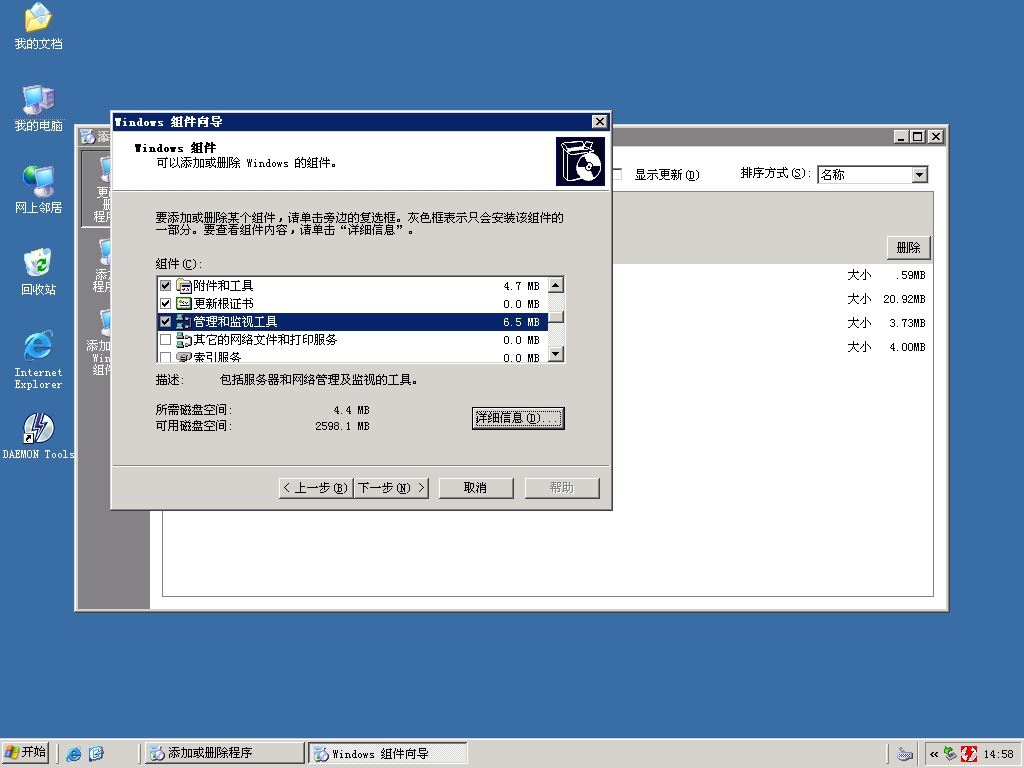The height and width of the screenshot is (768, 1024).
Task: Click 详细信息 details button
Action: (518, 418)
